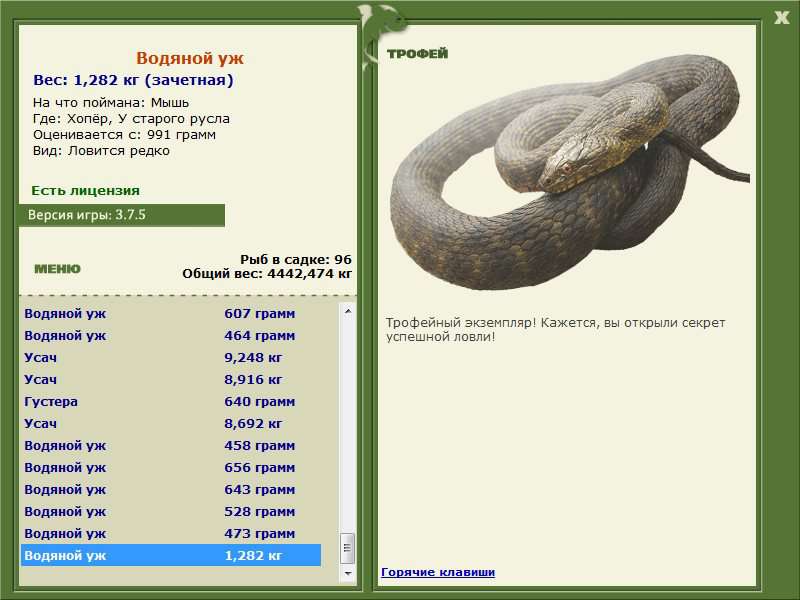Click the Водяной уж title
The image size is (800, 600).
[x=190, y=58]
